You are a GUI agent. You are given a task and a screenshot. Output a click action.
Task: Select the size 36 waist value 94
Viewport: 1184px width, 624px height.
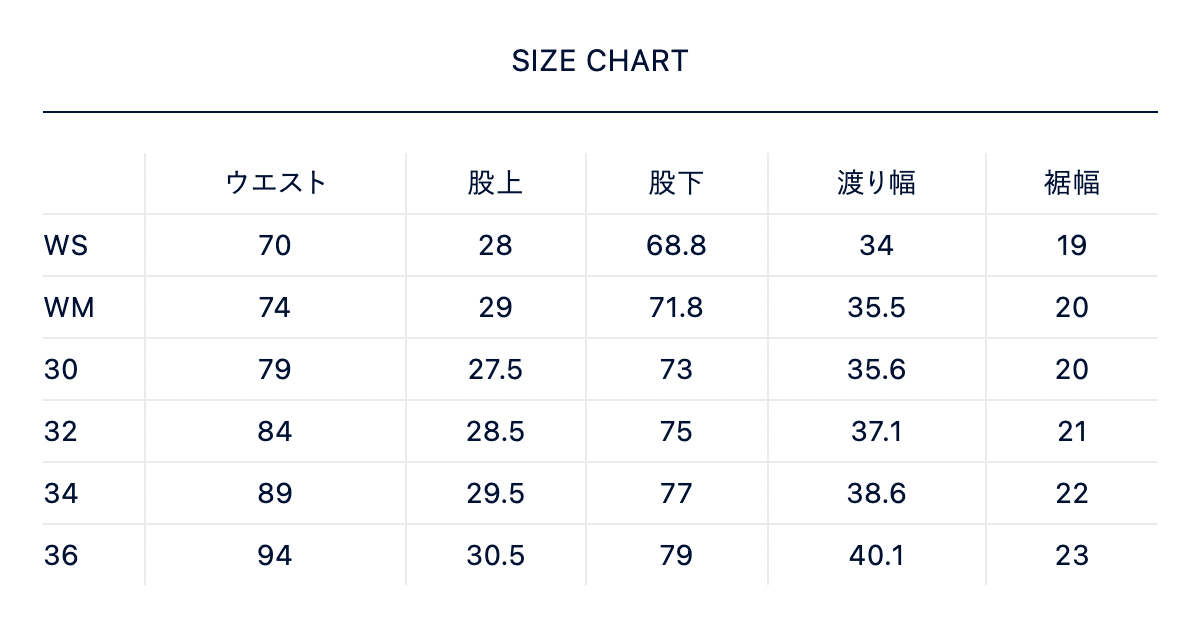tap(275, 555)
